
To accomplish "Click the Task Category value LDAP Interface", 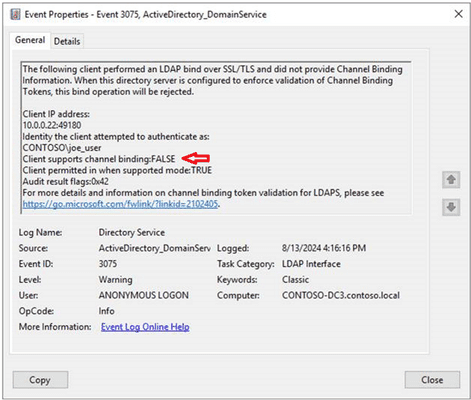I will pos(311,264).
